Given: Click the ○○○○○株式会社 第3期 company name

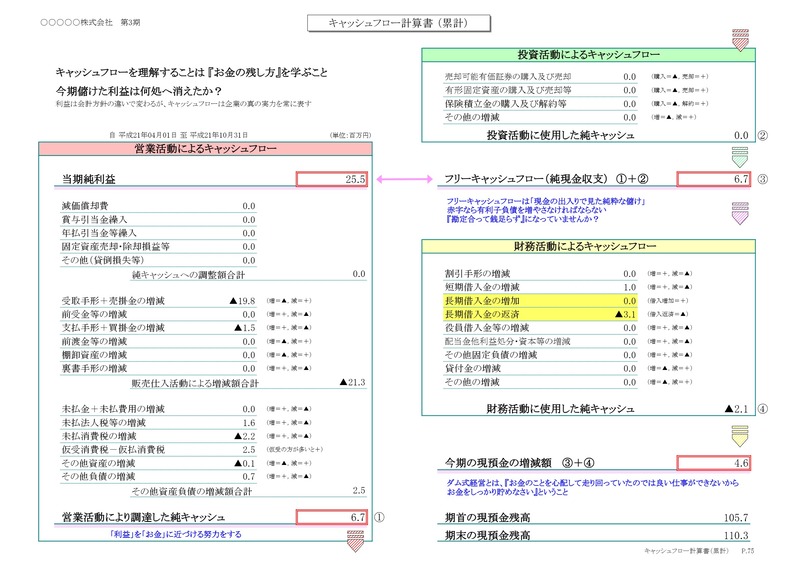Looking at the screenshot, I should pos(90,22).
